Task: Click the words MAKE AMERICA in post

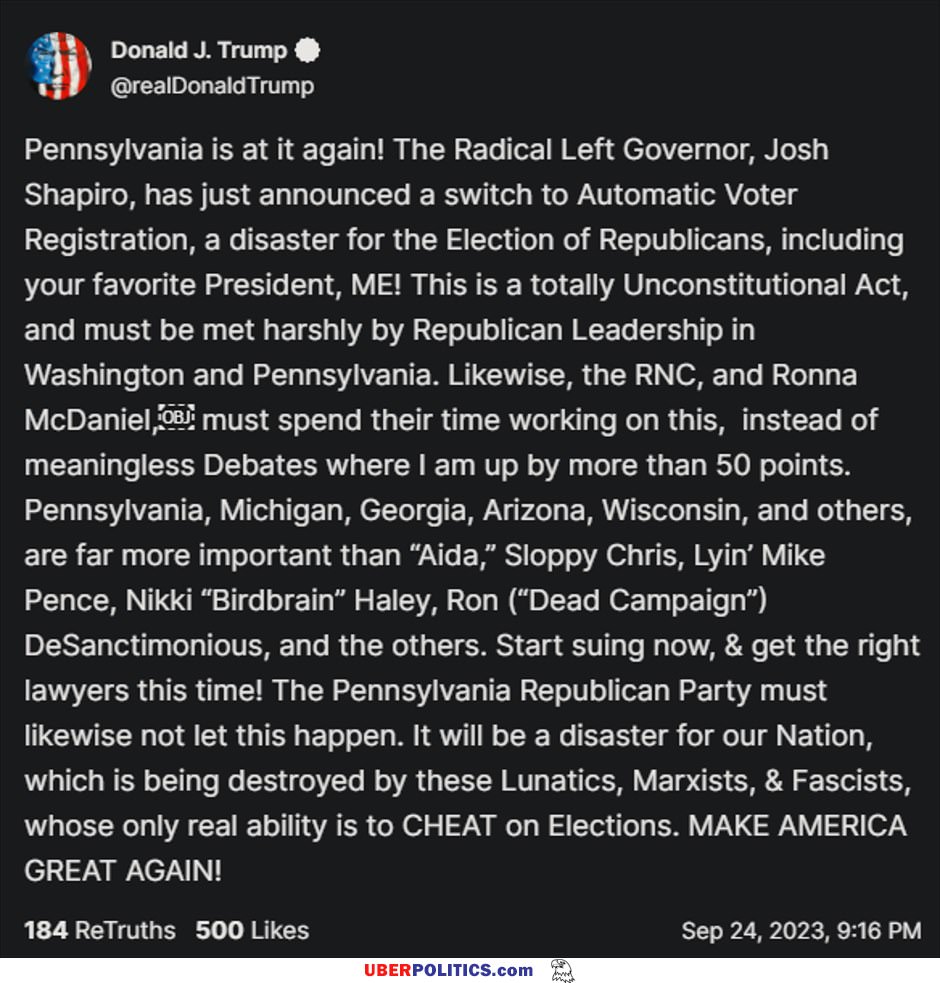Action: [x=798, y=826]
